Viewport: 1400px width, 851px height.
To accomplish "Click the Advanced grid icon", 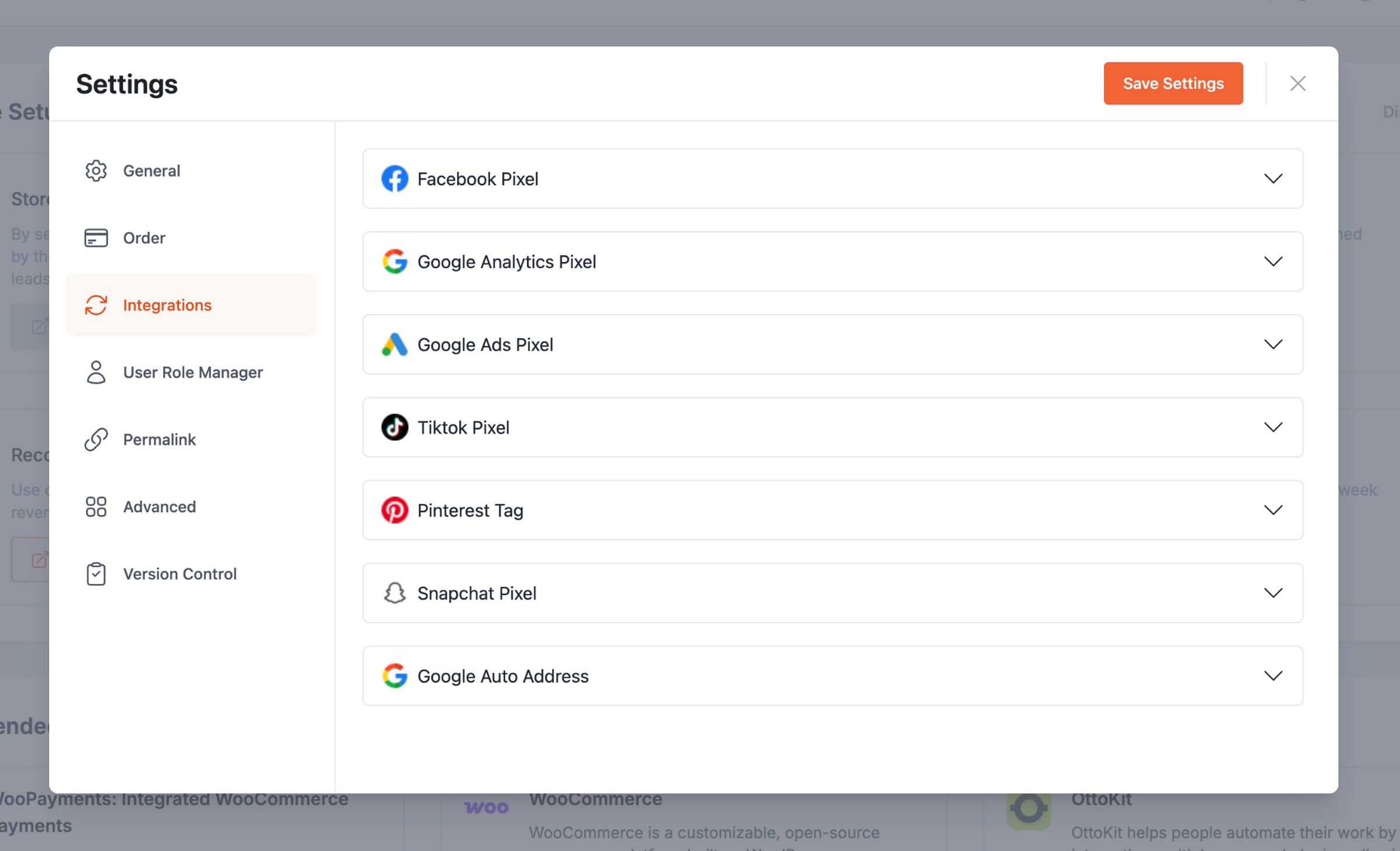I will (x=96, y=507).
